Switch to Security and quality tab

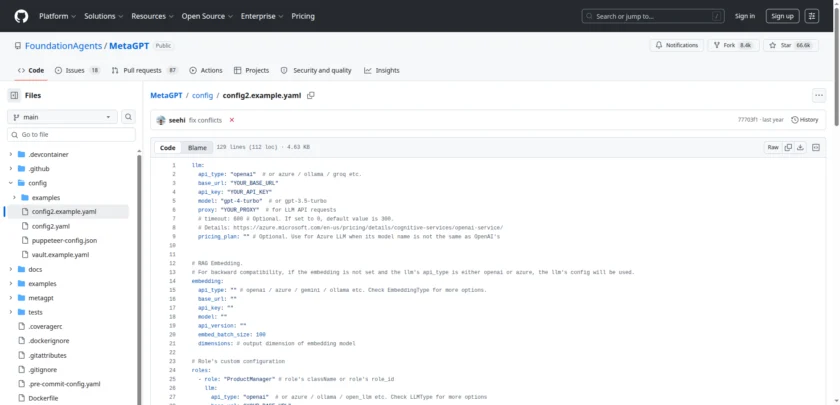coord(316,70)
